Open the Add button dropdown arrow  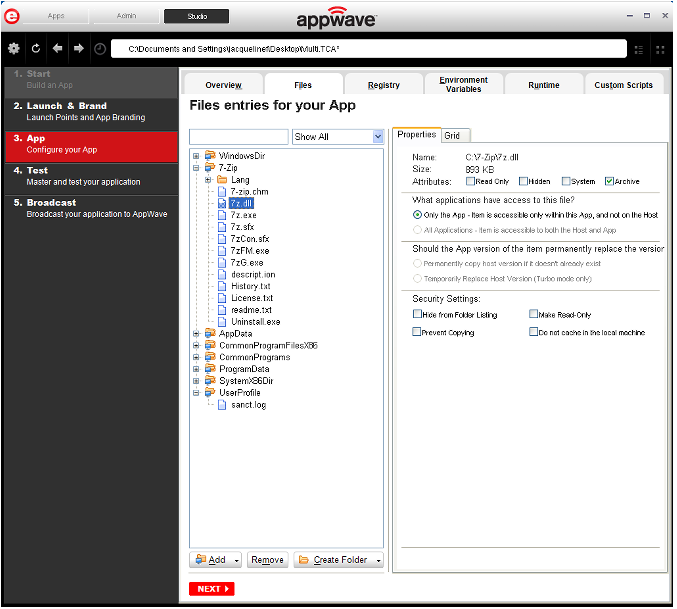237,561
